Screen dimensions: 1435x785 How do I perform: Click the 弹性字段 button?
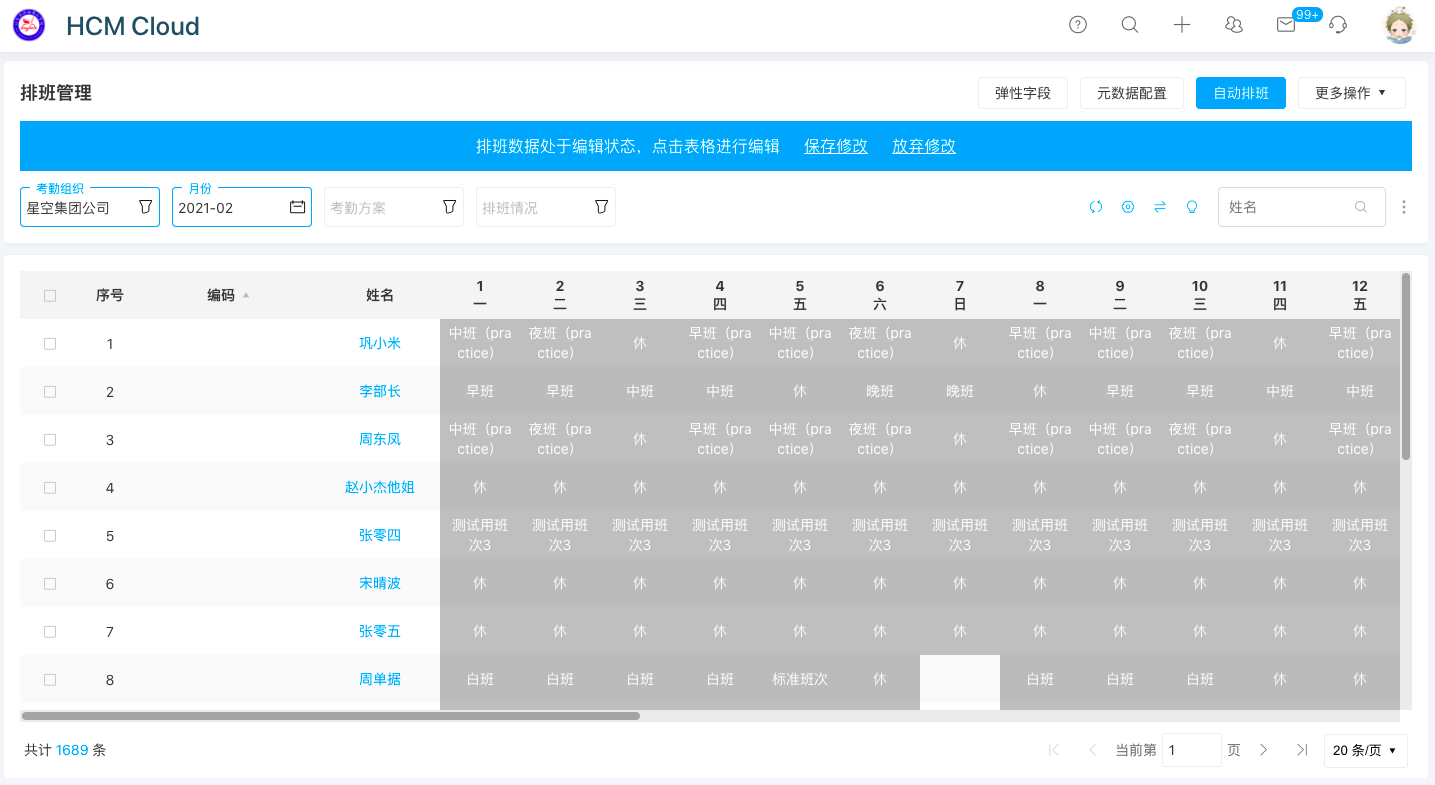coord(1023,93)
